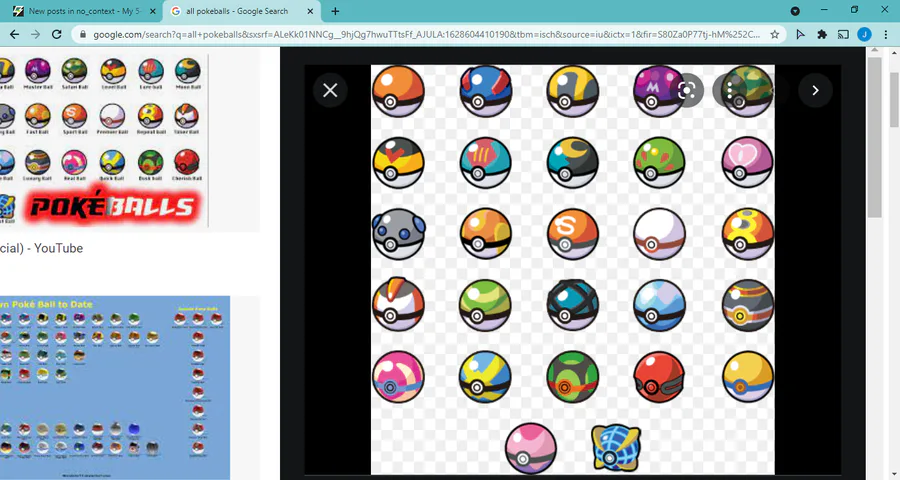Click the white Premier Ball in the preview
Viewport: 900px width, 480px height.
(659, 234)
